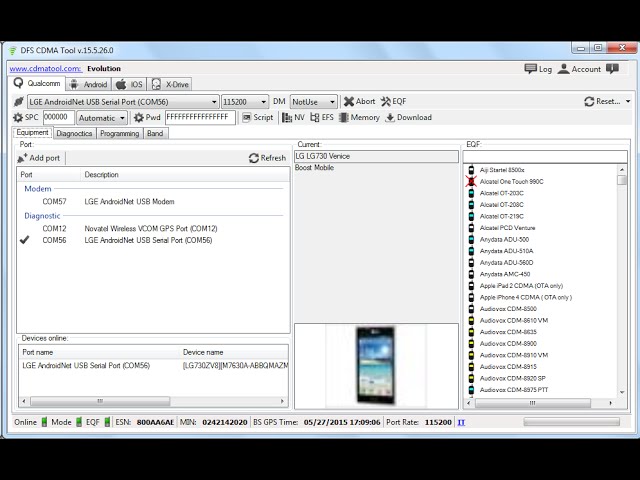This screenshot has height=480, width=640.
Task: Switch to the iOS tab
Action: [x=129, y=84]
